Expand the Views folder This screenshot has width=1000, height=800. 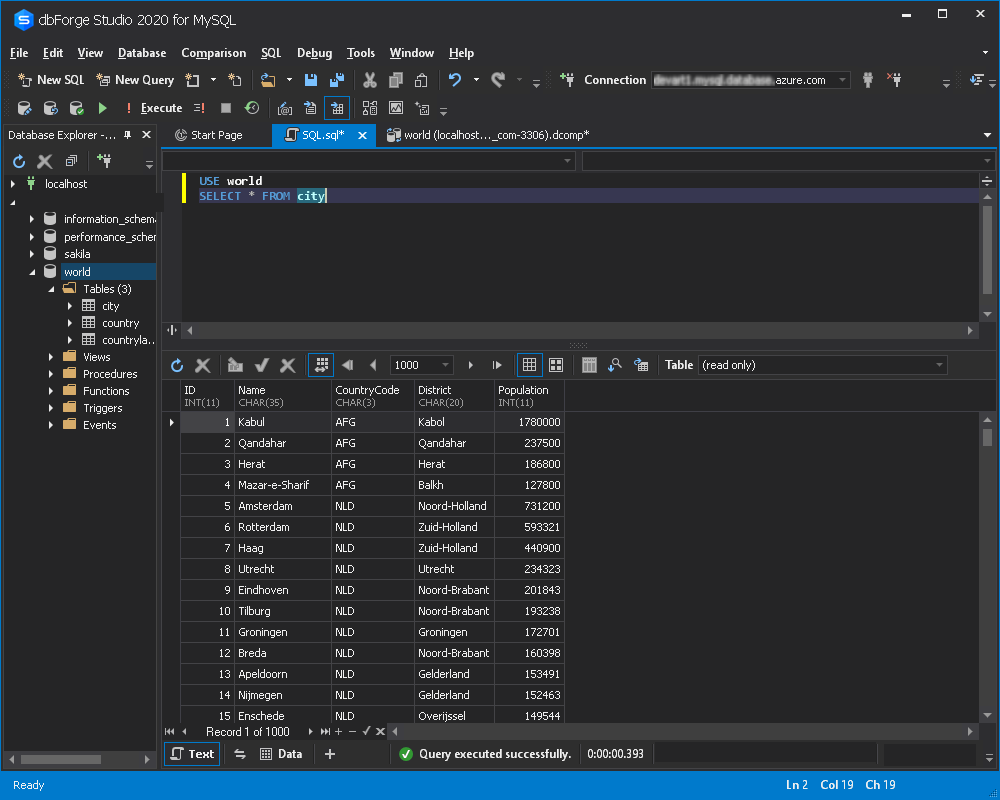[51, 357]
